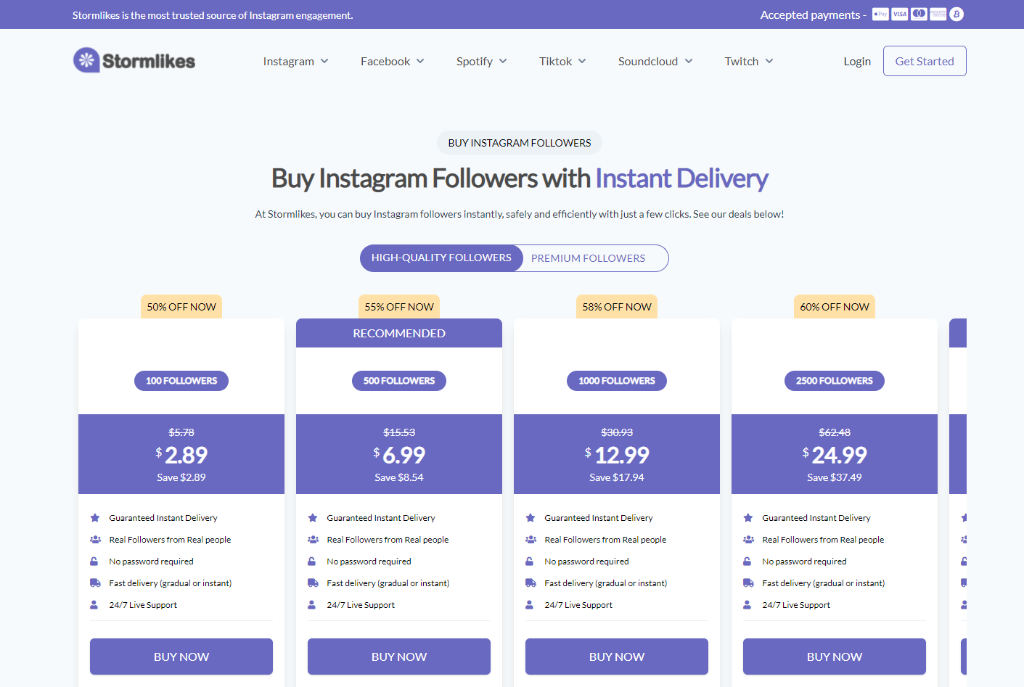
Task: Click support person icon in 100 Followers card
Action: (94, 605)
